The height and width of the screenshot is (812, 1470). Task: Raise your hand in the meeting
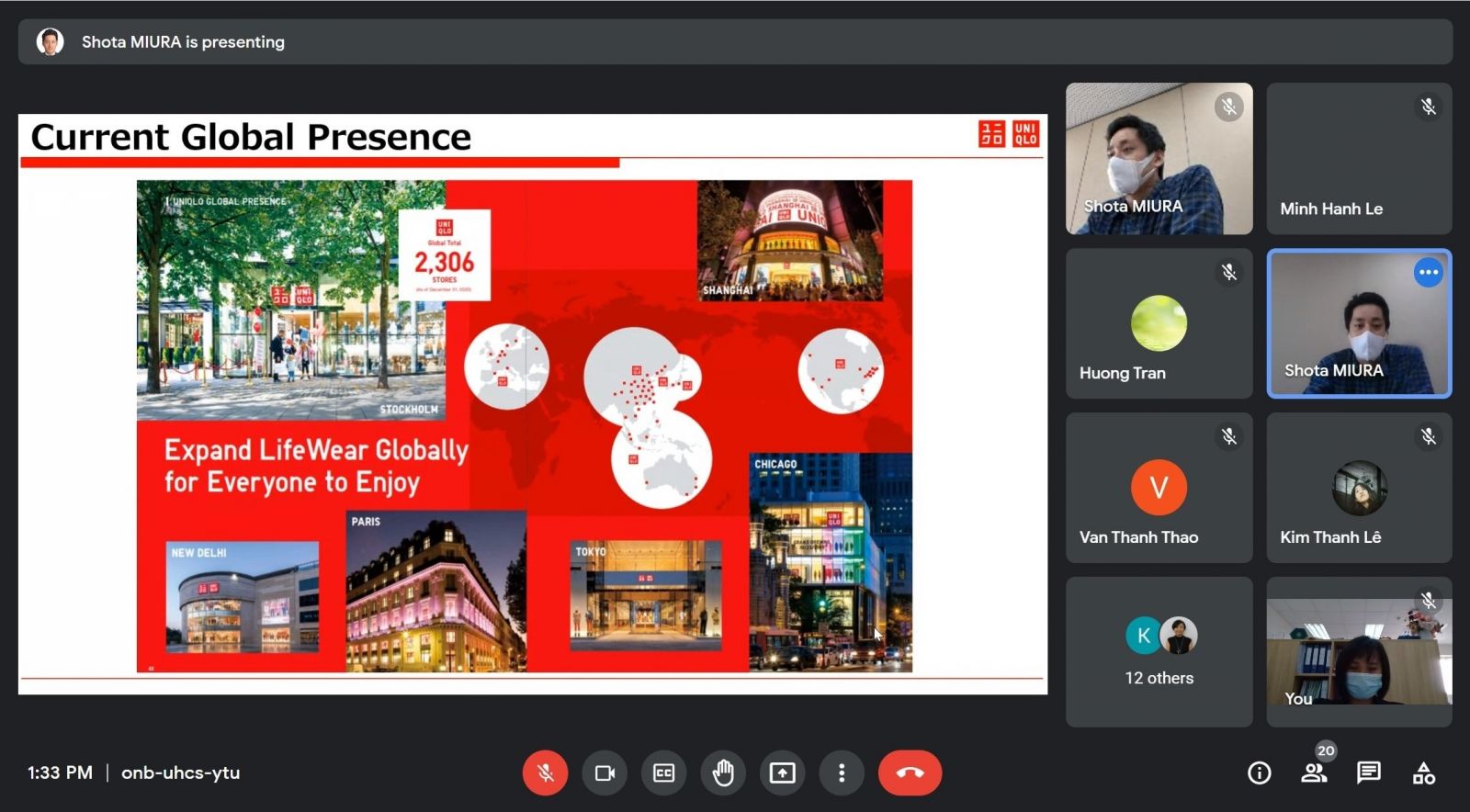pos(723,773)
